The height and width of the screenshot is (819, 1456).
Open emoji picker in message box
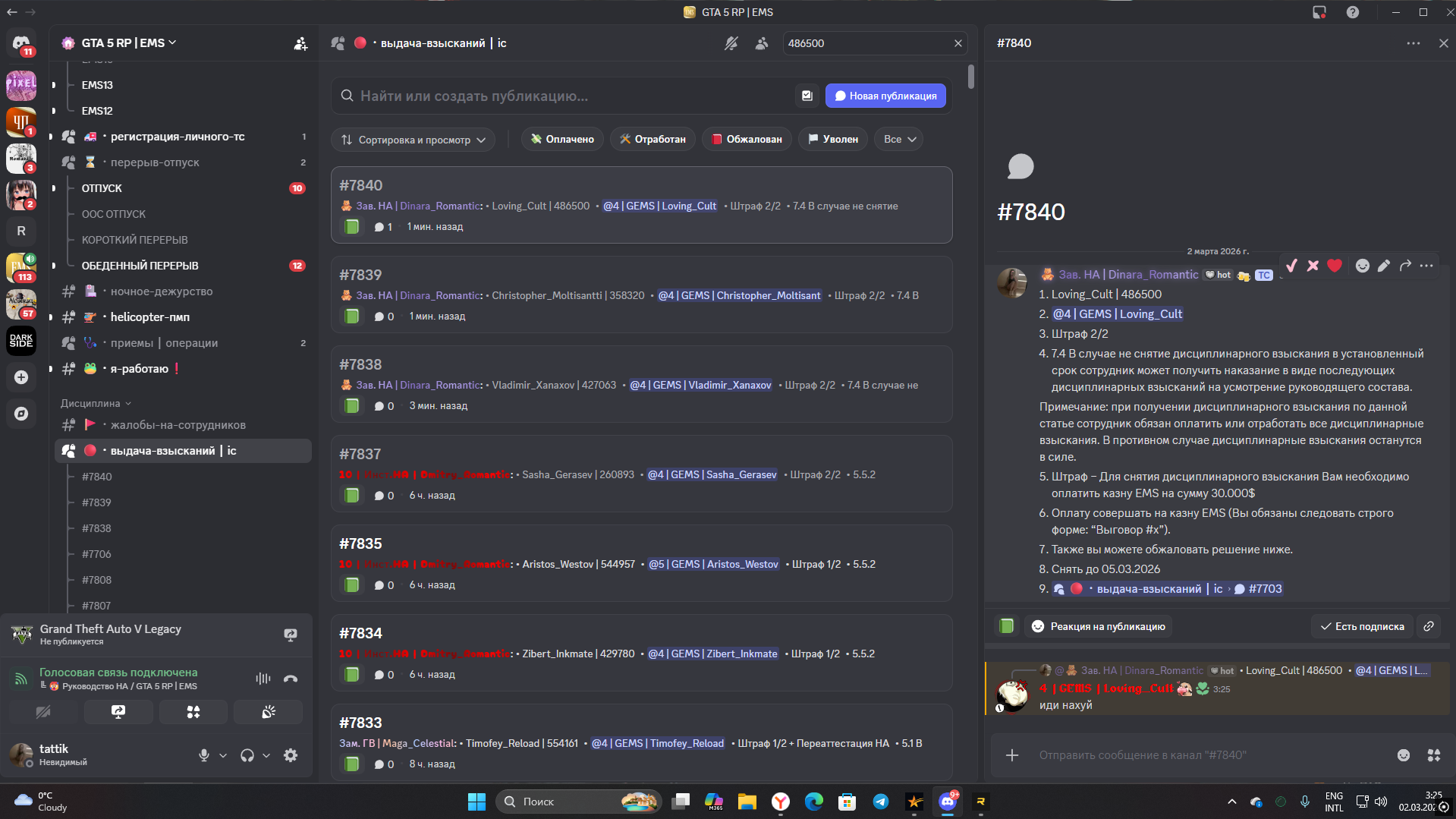click(x=1404, y=755)
